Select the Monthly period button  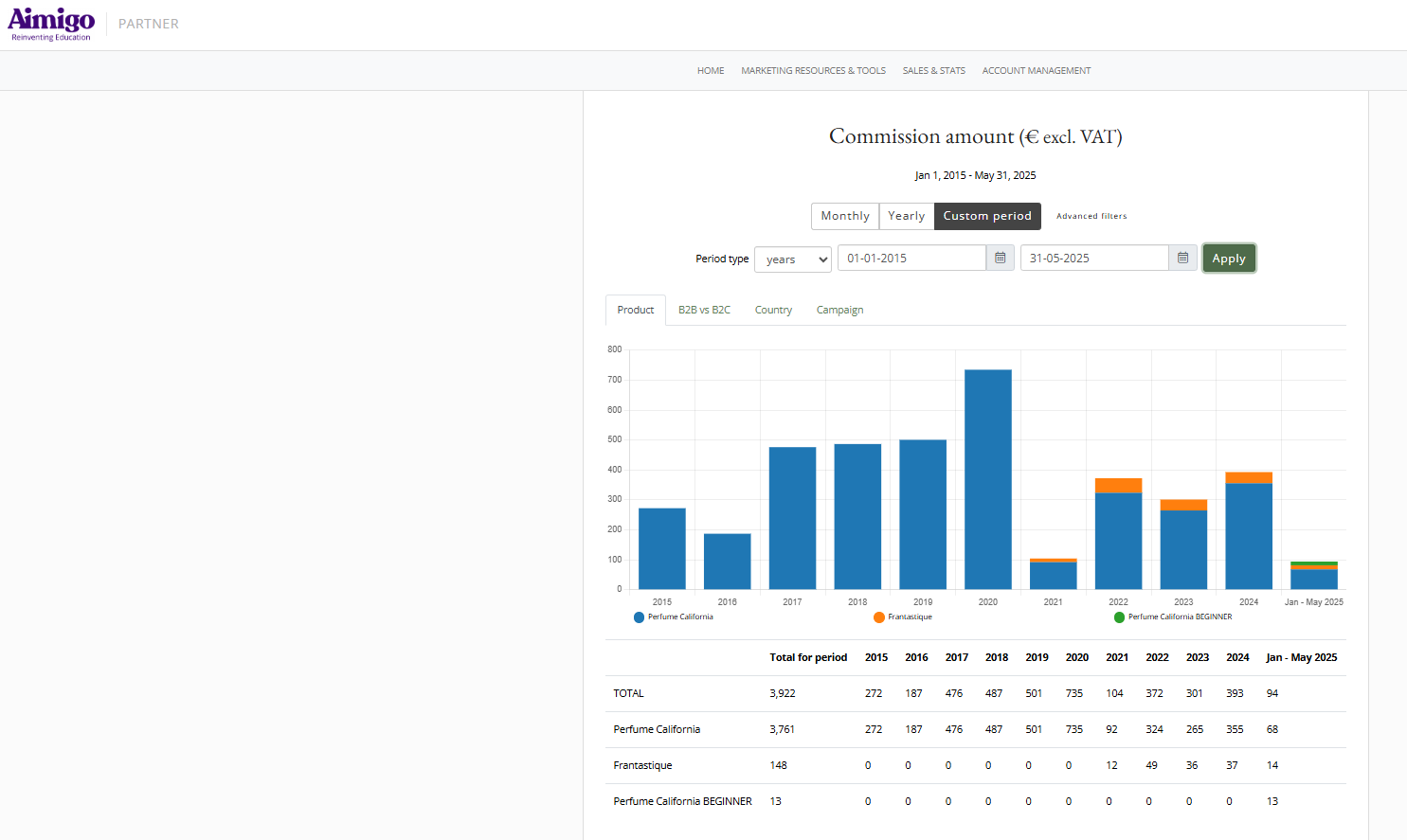pos(845,216)
